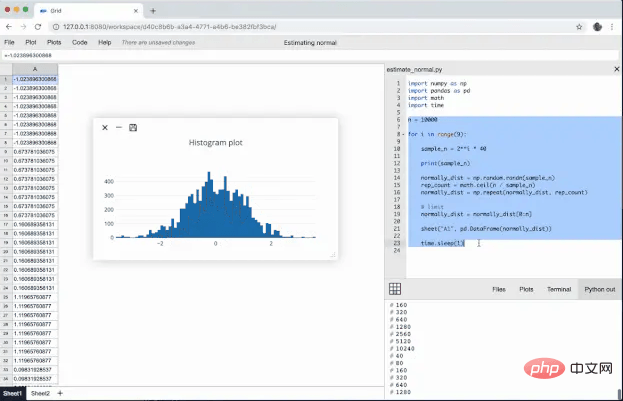This screenshot has width=623, height=401.
Task: Add a new sheet with plus icon
Action: click(60, 393)
